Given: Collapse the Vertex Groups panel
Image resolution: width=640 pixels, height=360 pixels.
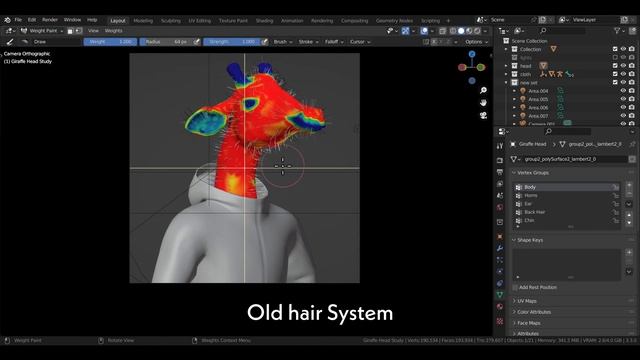Looking at the screenshot, I should click(x=533, y=173).
